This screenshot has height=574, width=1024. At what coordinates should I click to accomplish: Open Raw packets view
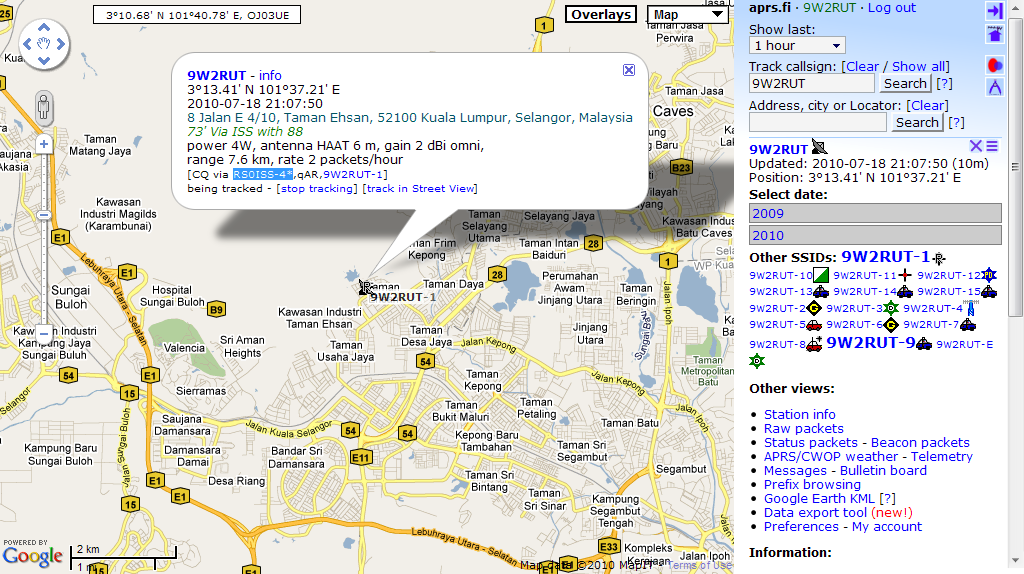point(803,429)
